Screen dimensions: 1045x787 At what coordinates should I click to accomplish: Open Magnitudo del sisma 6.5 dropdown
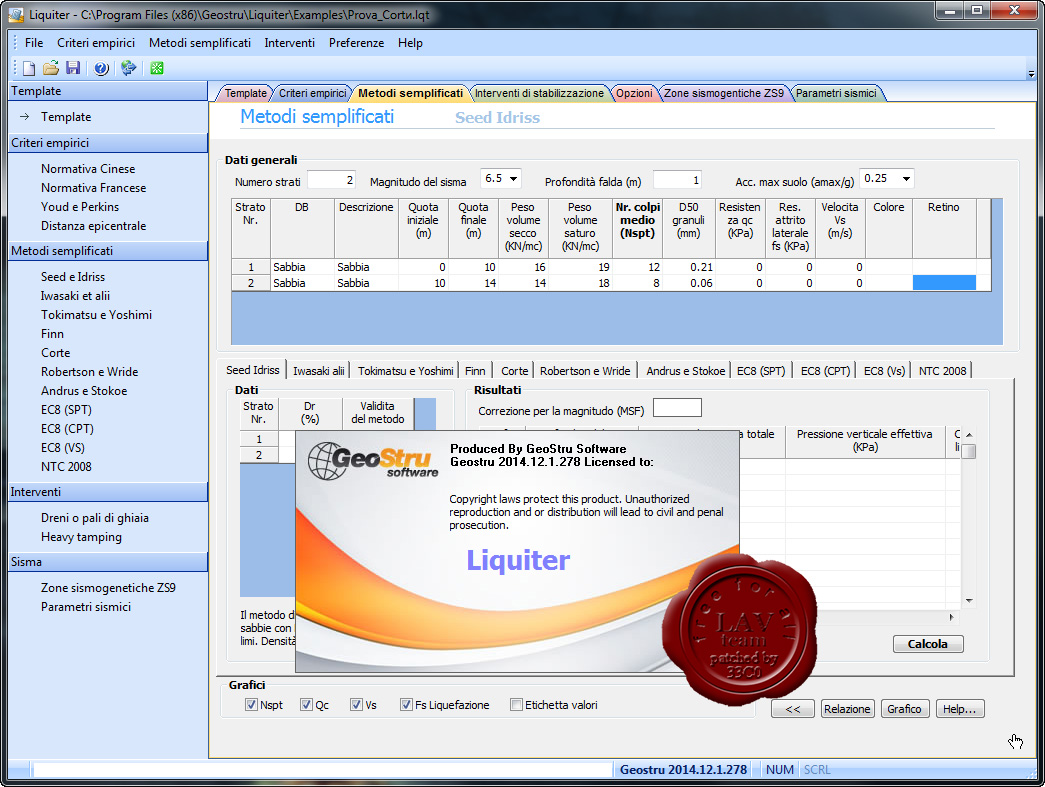coord(513,179)
